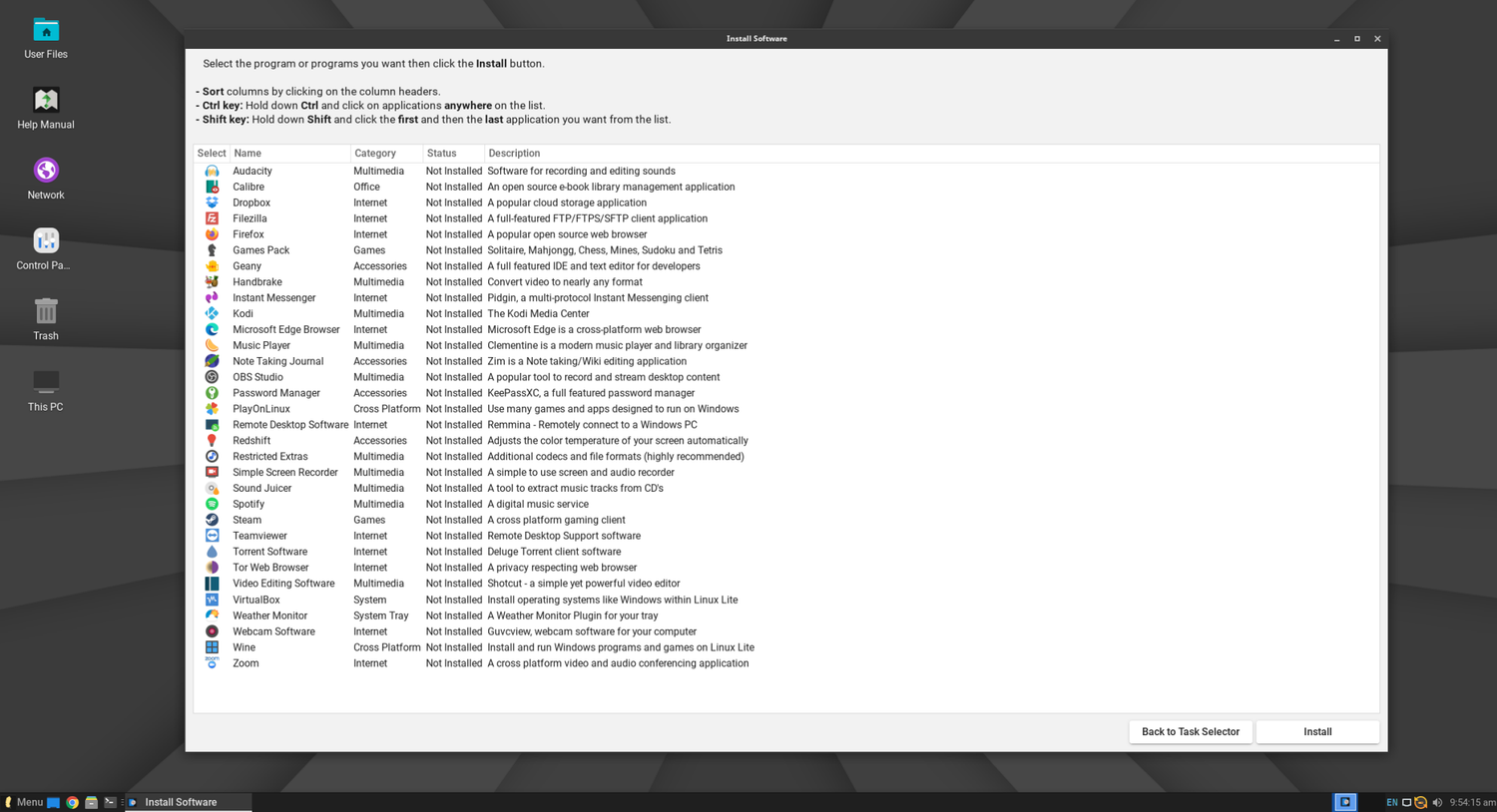Image resolution: width=1497 pixels, height=812 pixels.
Task: Click 'Not Installed' status of Zoom
Action: pyautogui.click(x=454, y=663)
